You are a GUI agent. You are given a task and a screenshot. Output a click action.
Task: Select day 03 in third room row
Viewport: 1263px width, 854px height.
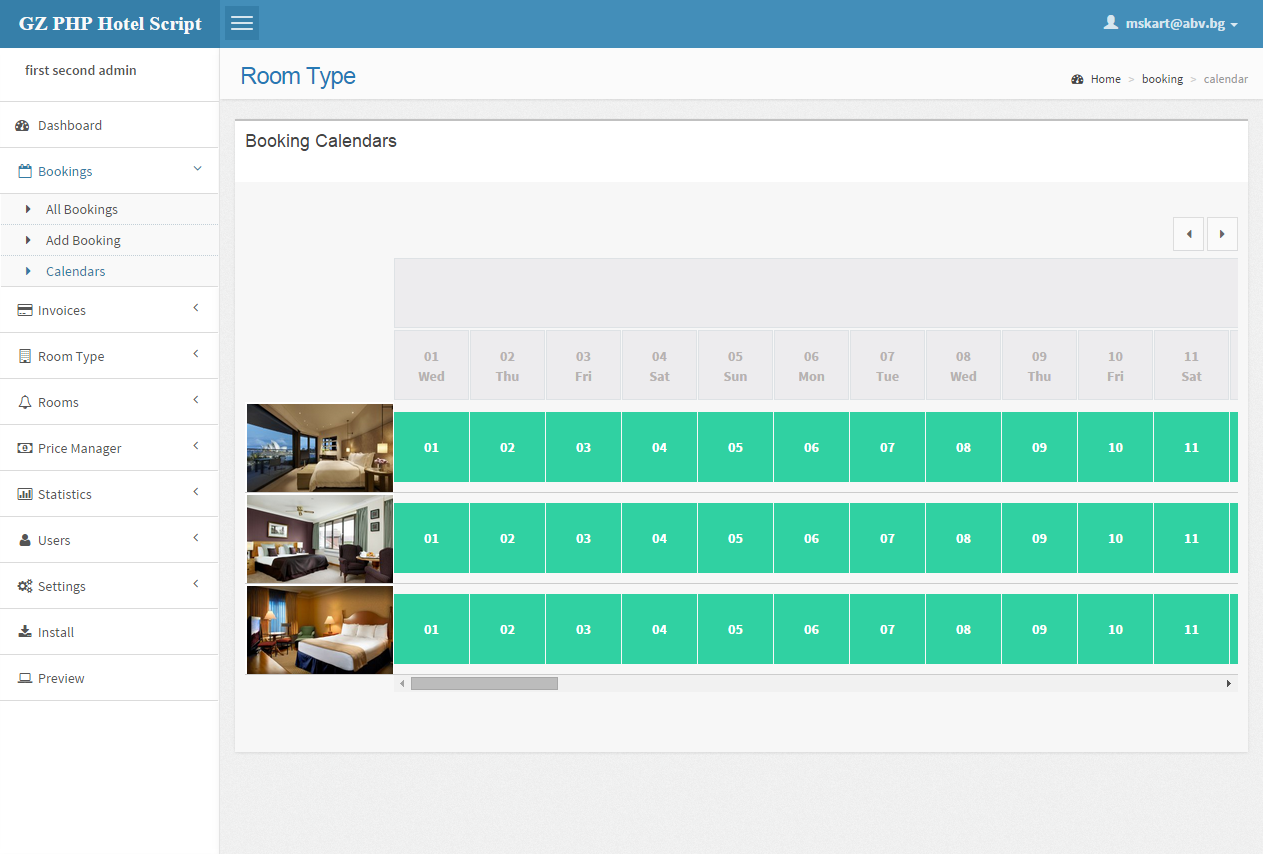point(583,629)
